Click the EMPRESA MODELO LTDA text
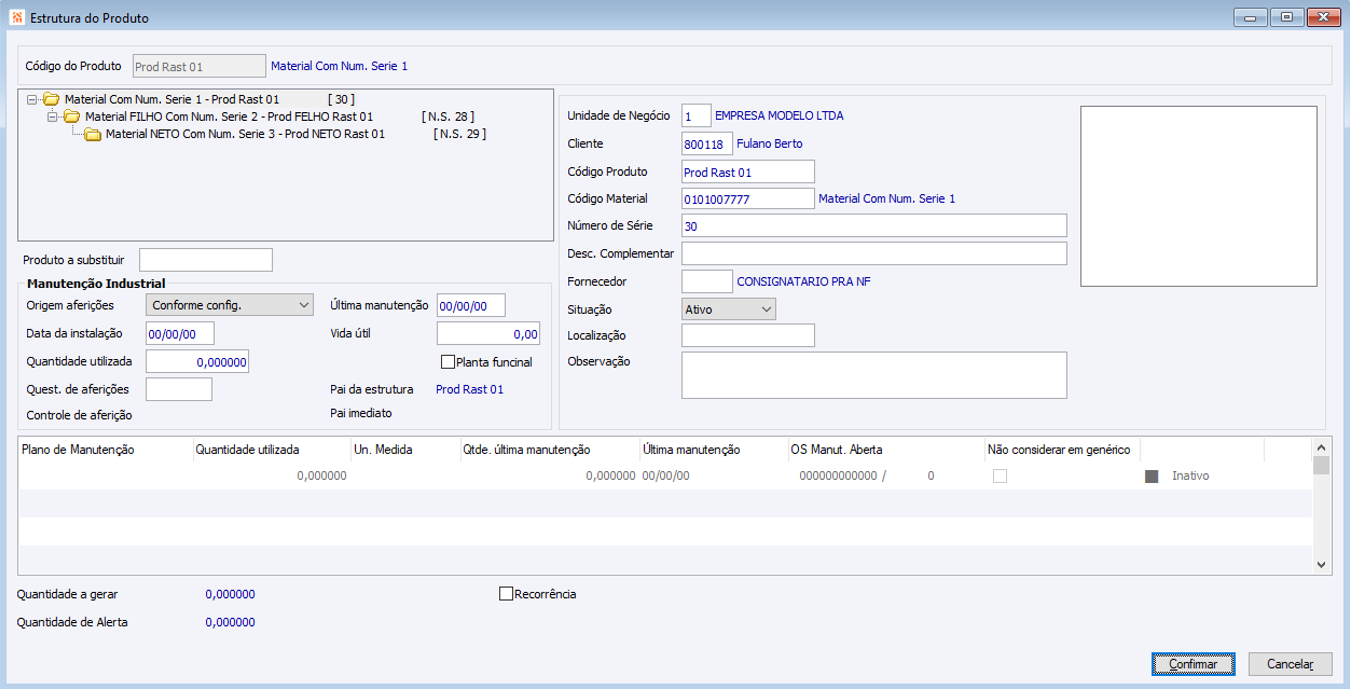Screen dimensions: 1350x689 (779, 116)
